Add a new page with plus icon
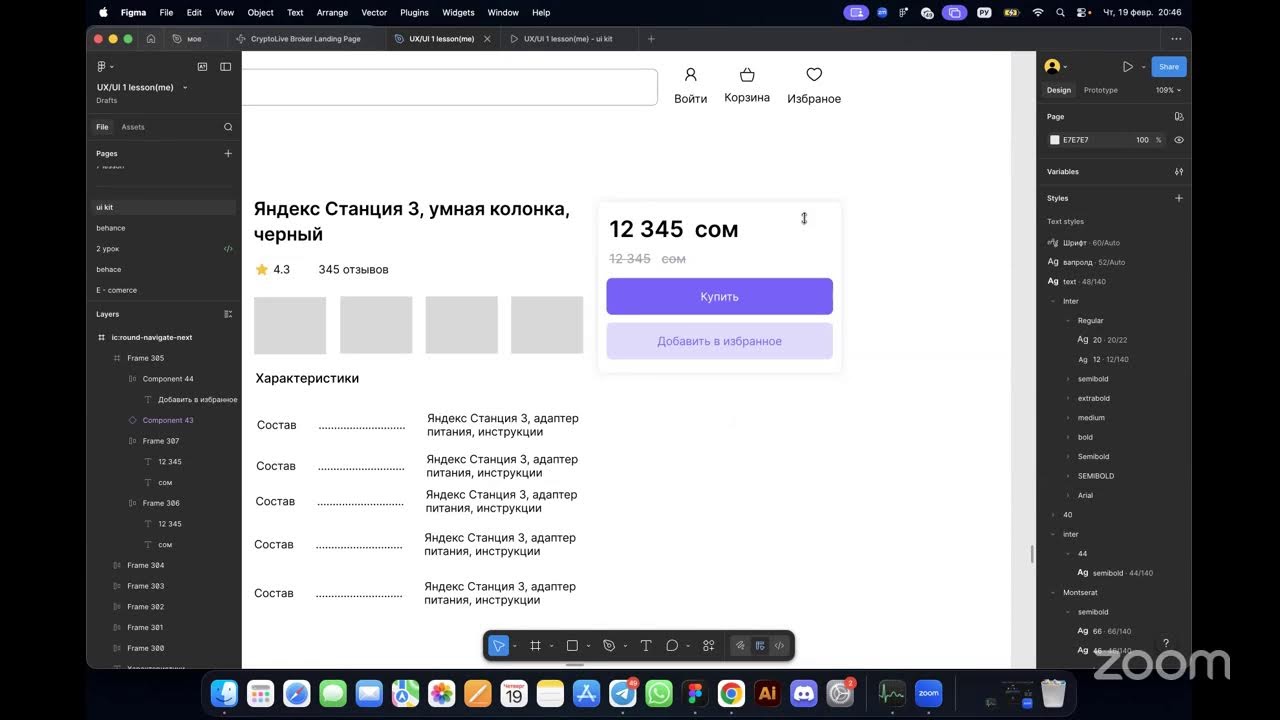The image size is (1280, 720). click(x=228, y=153)
